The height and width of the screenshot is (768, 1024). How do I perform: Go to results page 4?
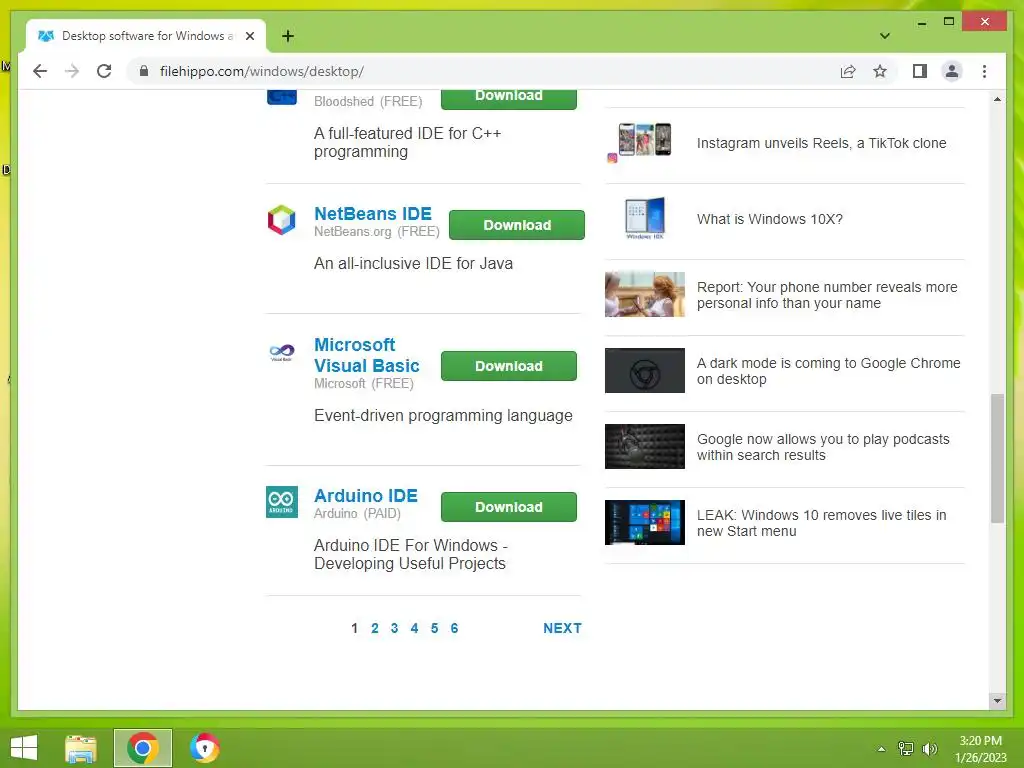(x=414, y=628)
